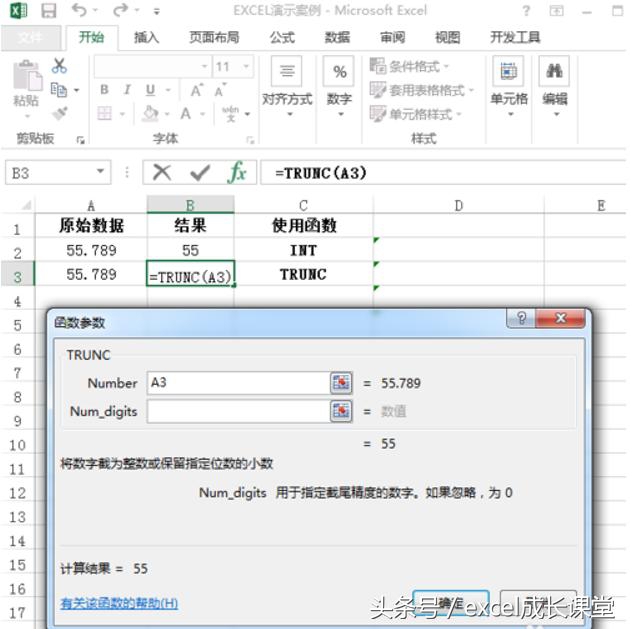The width and height of the screenshot is (630, 629).
Task: Toggle Bold formatting button
Action: click(x=104, y=90)
